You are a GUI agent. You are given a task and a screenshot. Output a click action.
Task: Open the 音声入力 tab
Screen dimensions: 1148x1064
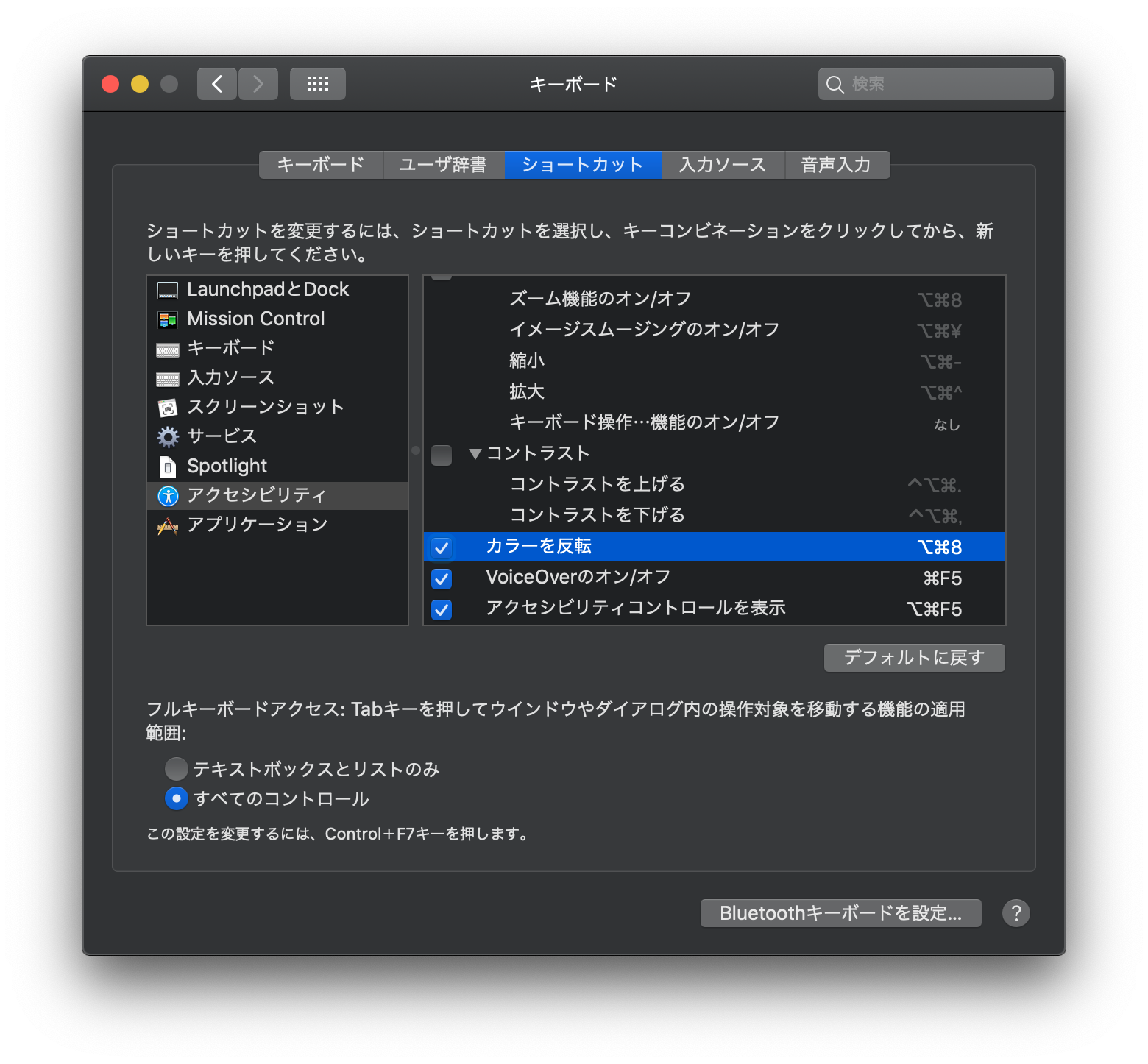(837, 164)
